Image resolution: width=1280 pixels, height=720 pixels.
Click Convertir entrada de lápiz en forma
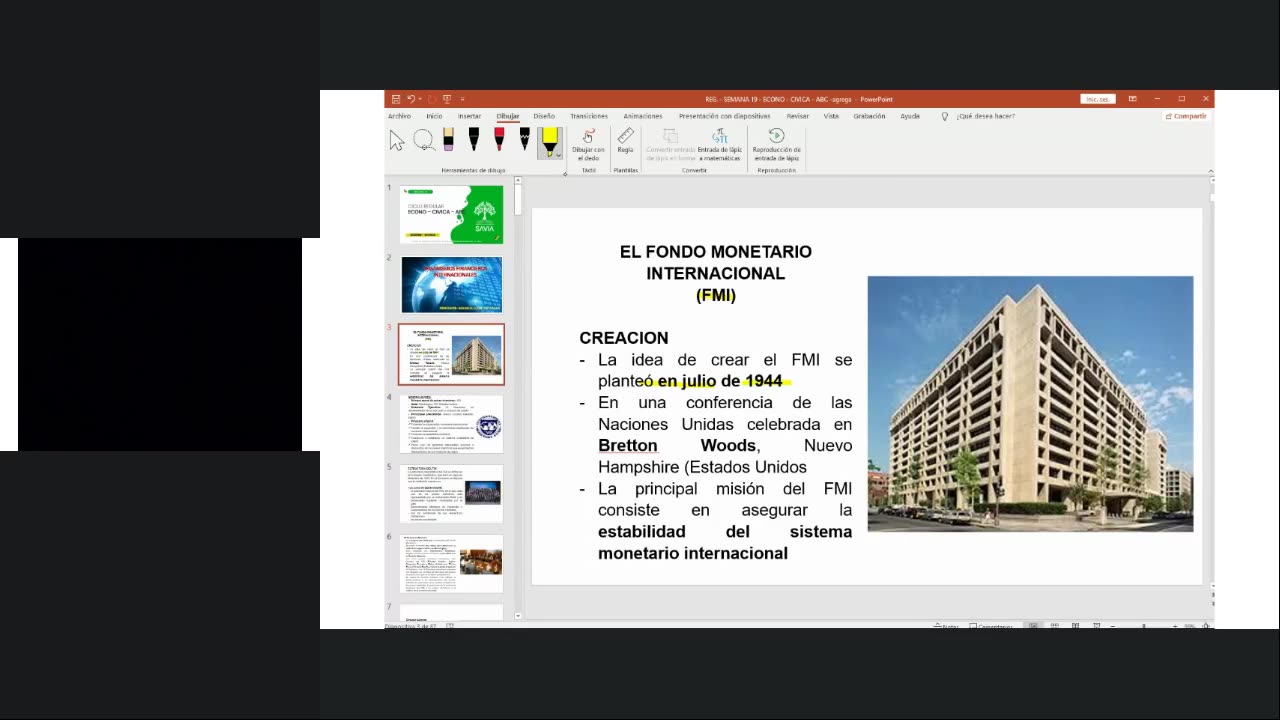tap(670, 145)
